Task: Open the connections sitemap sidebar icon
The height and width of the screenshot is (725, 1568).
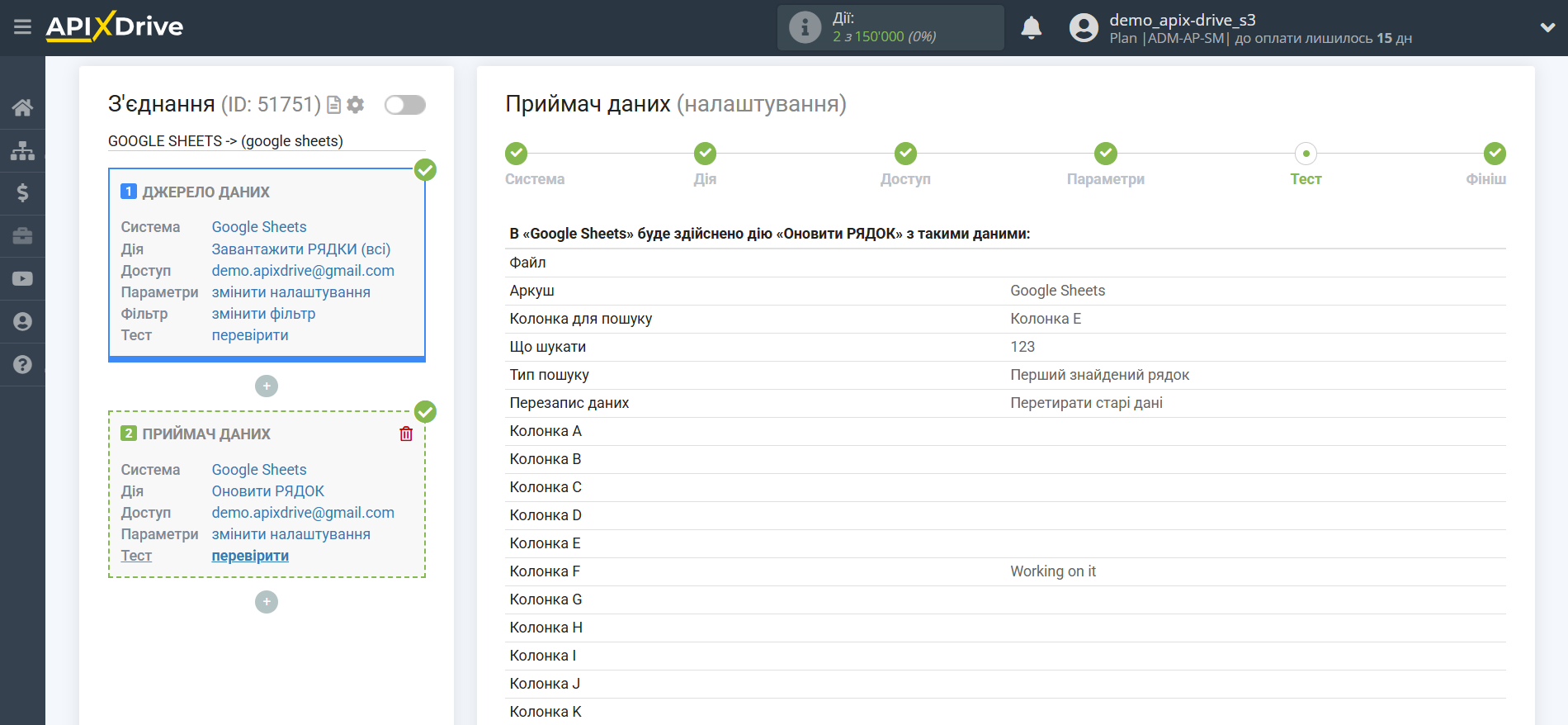Action: point(22,150)
